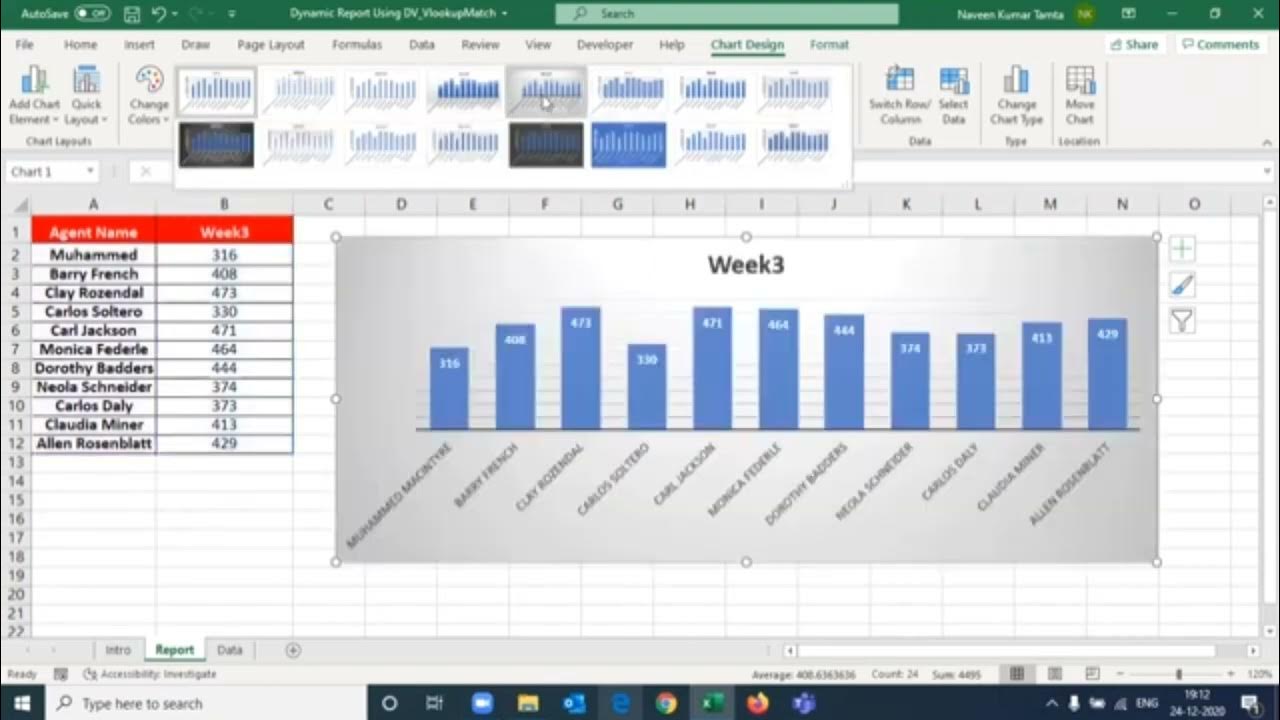Open the Quick Layout dropdown
The width and height of the screenshot is (1280, 720).
(86, 96)
